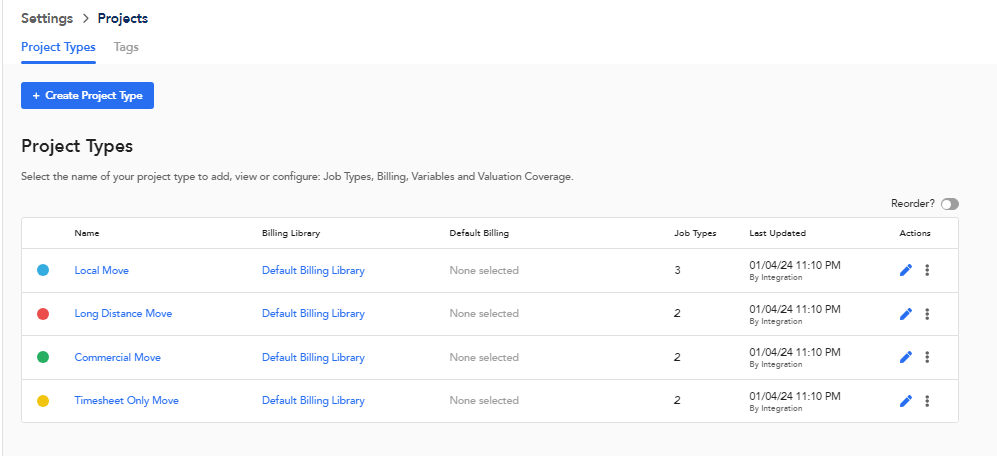Click None selected in the Timesheet Only Move row
Image resolution: width=997 pixels, height=456 pixels.
click(484, 401)
